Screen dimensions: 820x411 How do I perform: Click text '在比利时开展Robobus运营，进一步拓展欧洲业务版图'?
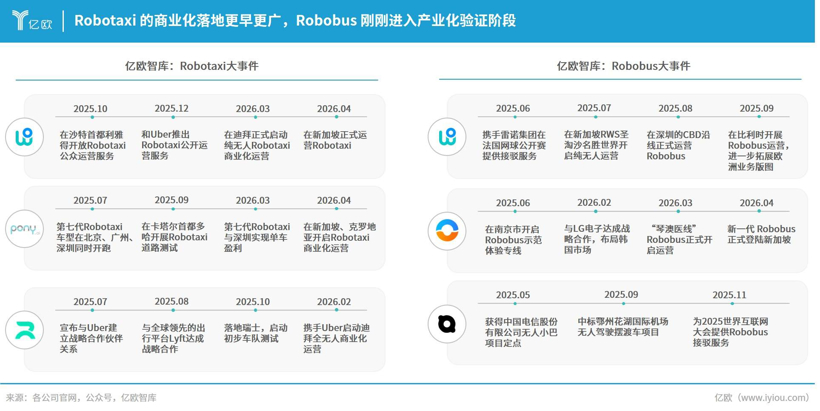[758, 151]
